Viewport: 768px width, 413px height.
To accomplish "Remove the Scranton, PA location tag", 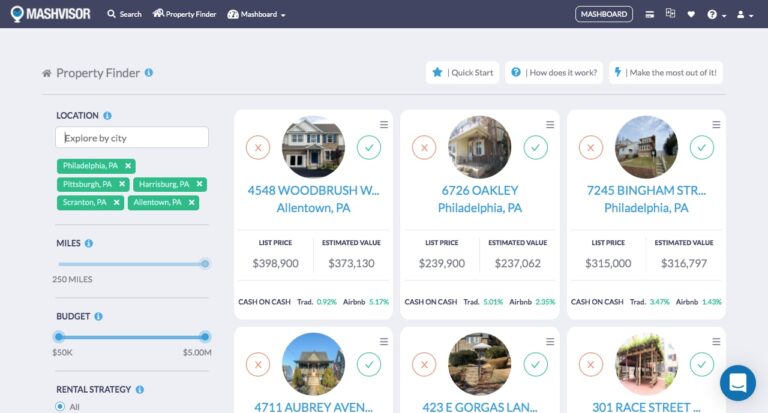I will coord(117,202).
